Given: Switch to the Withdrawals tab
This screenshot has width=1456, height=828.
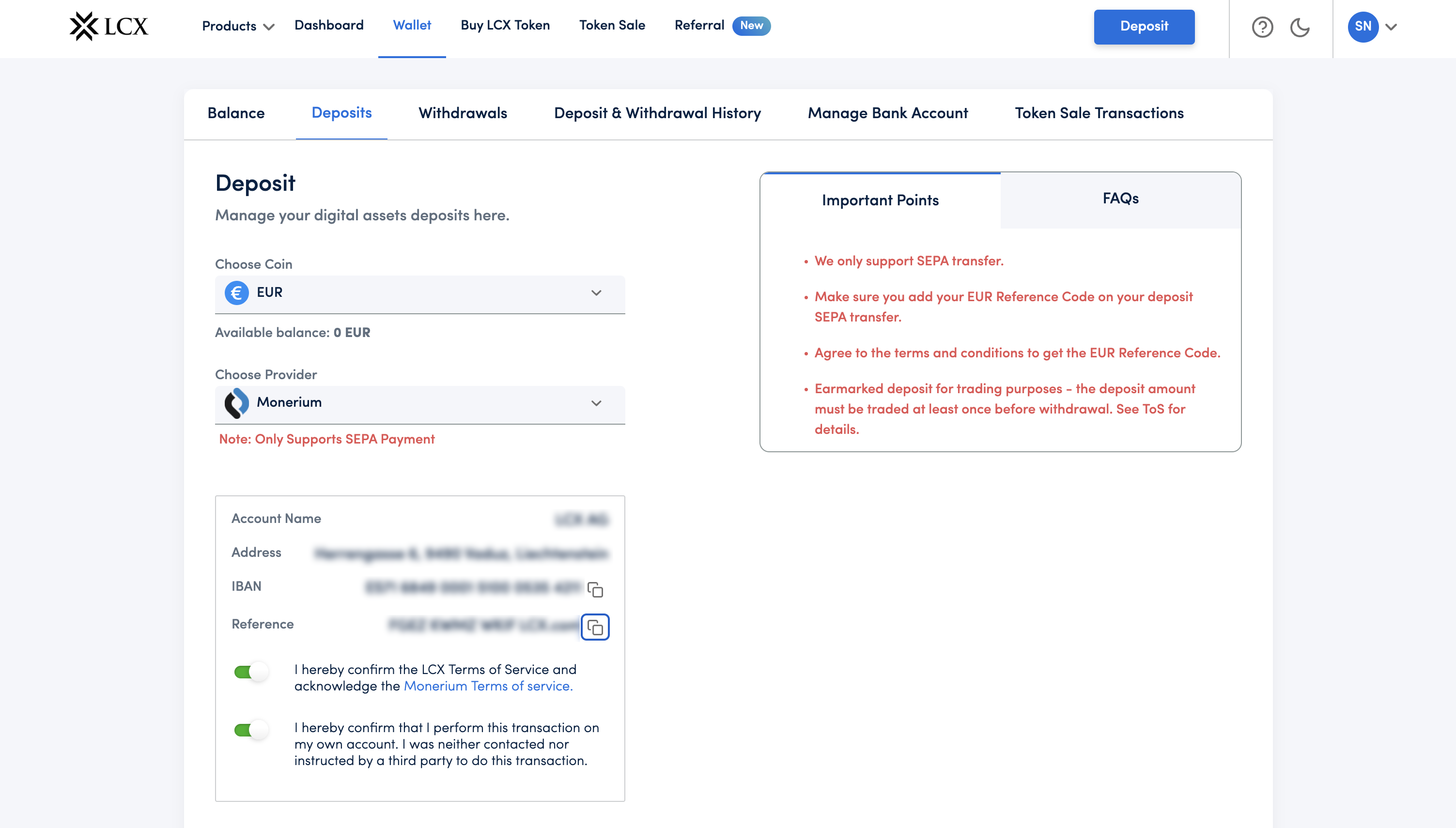Looking at the screenshot, I should [463, 113].
